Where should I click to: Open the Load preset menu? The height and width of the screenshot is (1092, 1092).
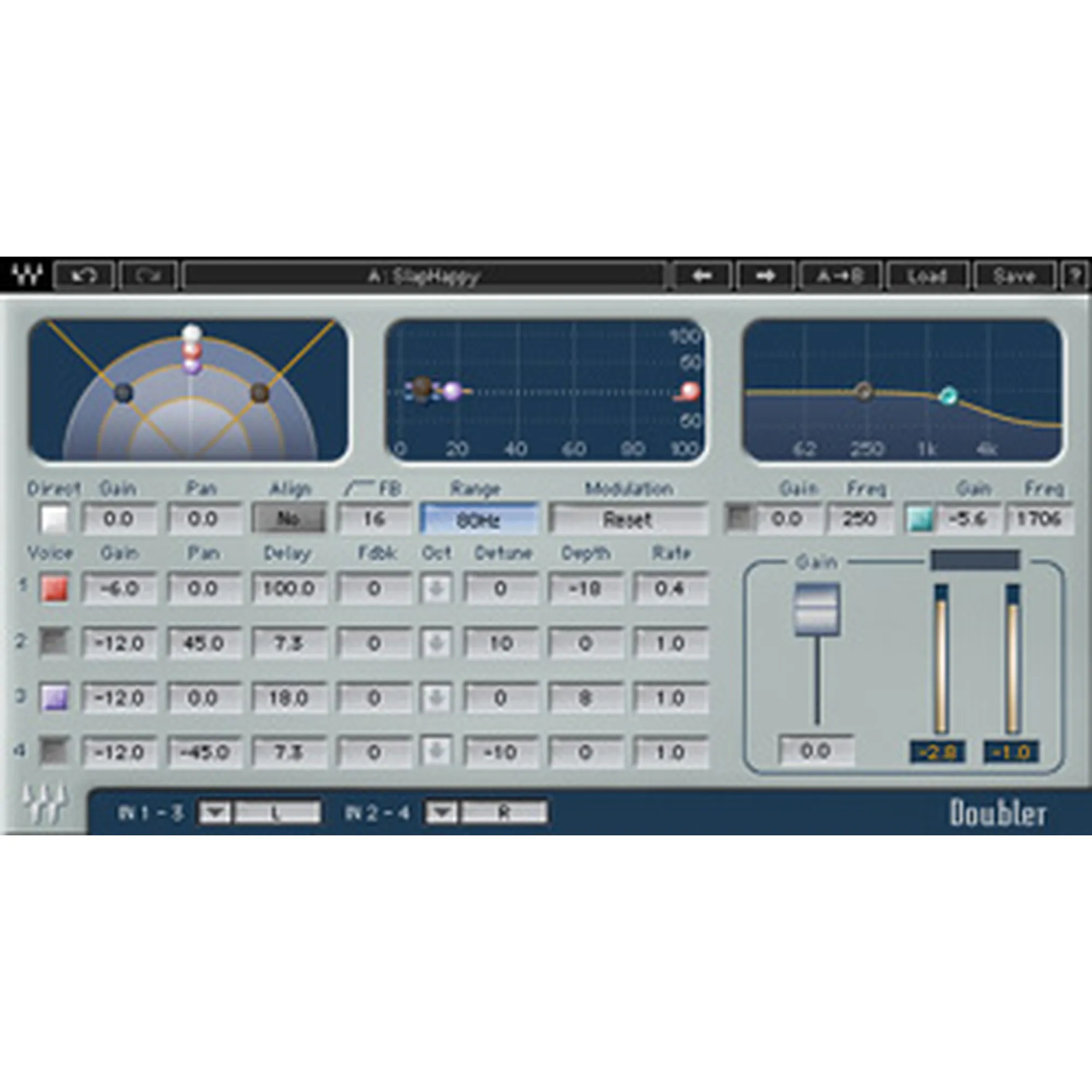[x=927, y=276]
